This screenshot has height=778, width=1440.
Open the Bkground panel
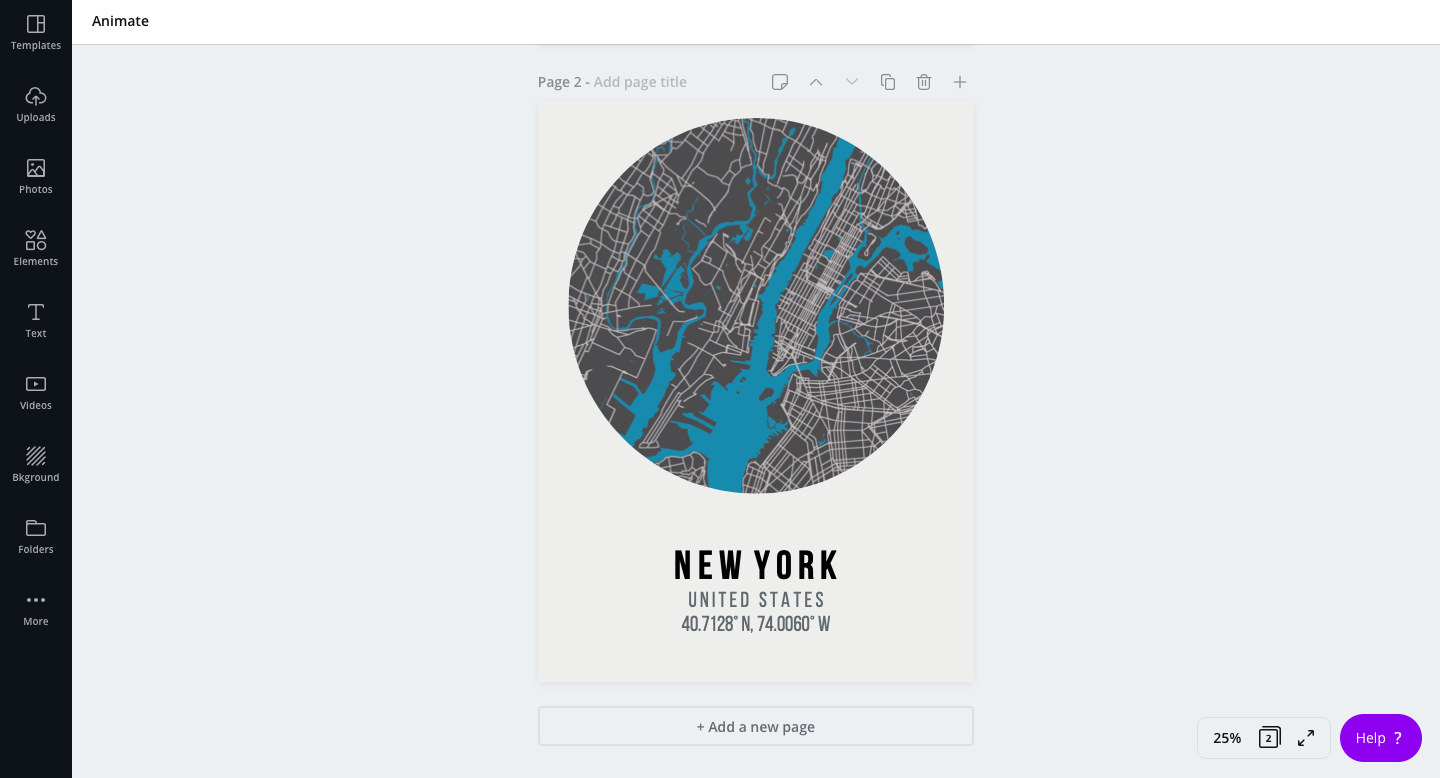[x=36, y=464]
